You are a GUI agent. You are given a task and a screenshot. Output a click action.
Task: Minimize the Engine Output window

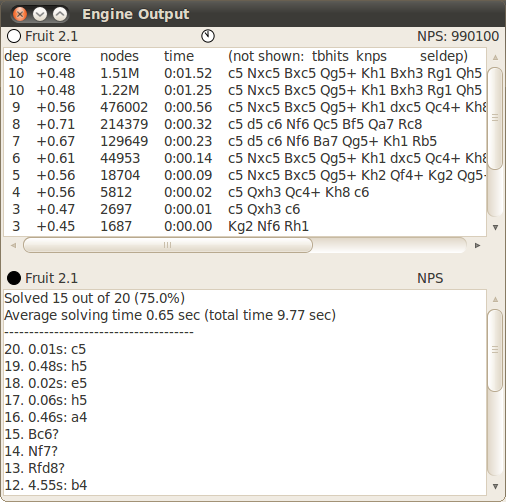40,14
